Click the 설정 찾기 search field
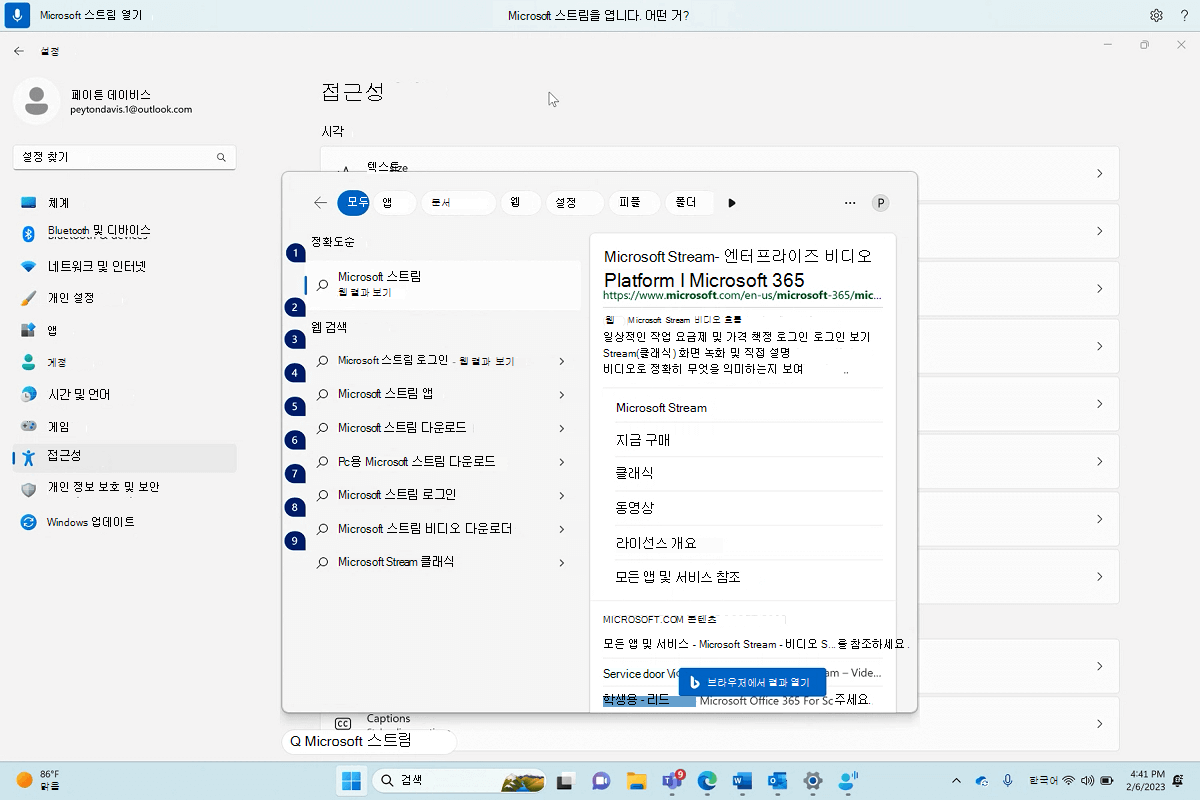This screenshot has width=1200, height=800. 124,157
